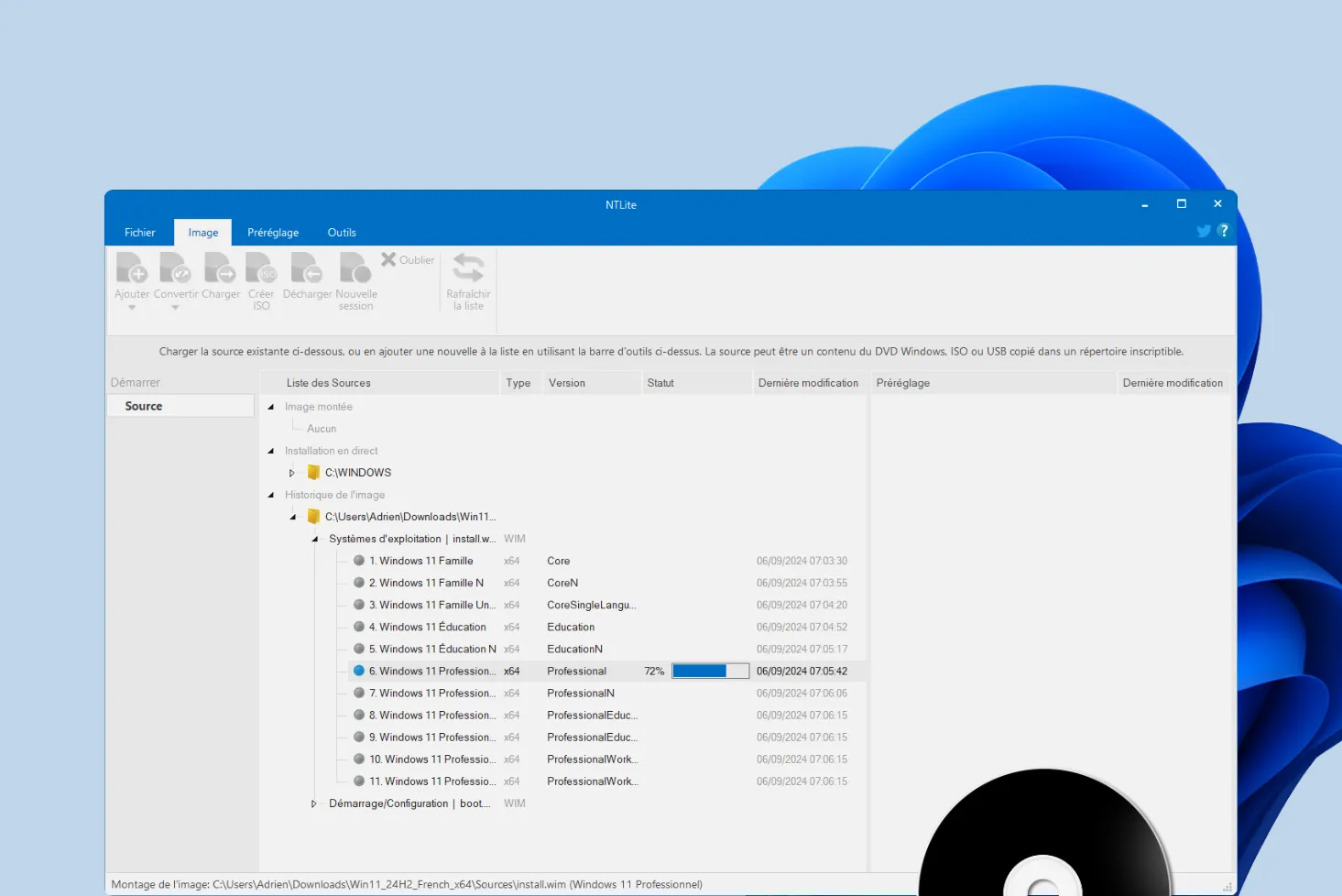Switch to the Outils tab
This screenshot has width=1342, height=896.
pos(342,233)
